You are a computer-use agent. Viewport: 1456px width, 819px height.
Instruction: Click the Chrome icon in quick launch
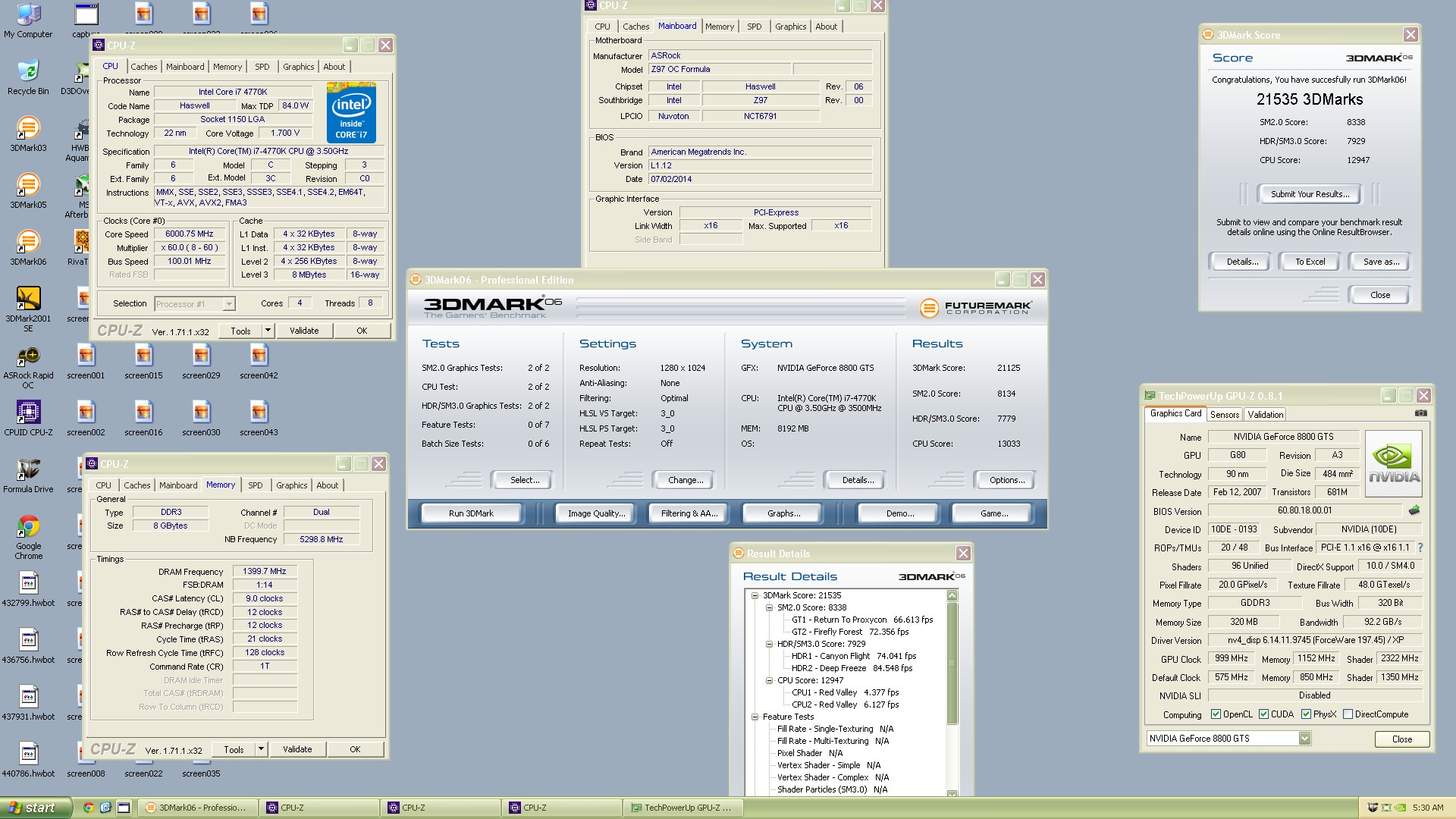point(89,808)
